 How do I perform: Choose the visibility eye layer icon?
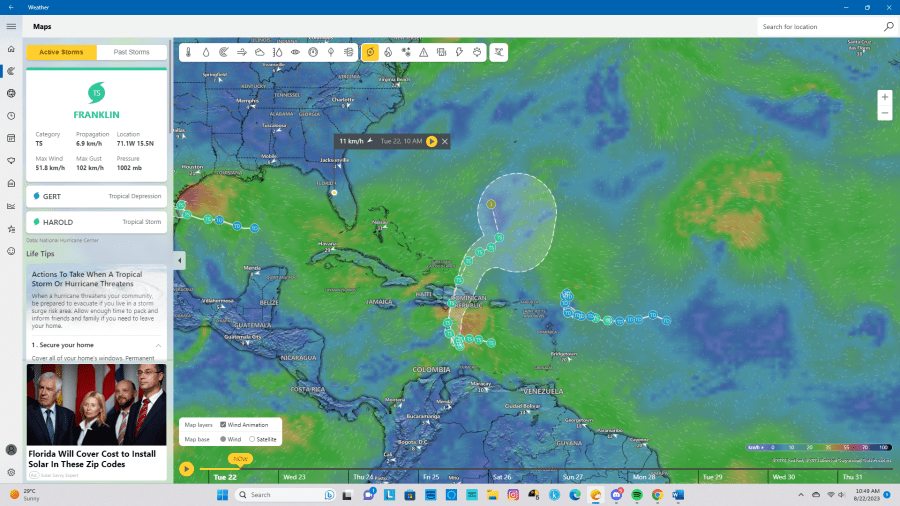pyautogui.click(x=296, y=52)
